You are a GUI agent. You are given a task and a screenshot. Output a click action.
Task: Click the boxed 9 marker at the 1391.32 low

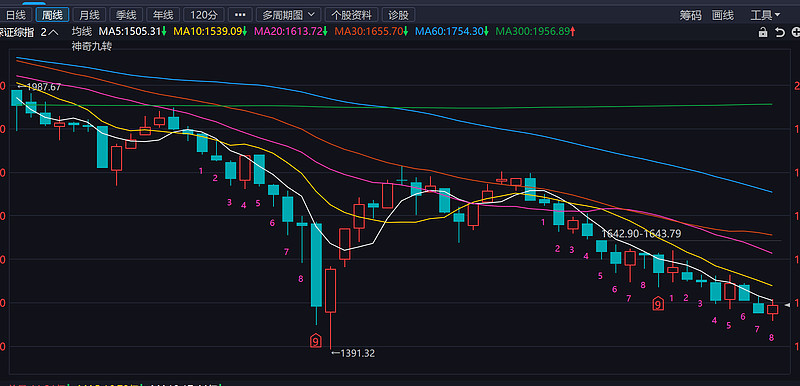click(316, 341)
